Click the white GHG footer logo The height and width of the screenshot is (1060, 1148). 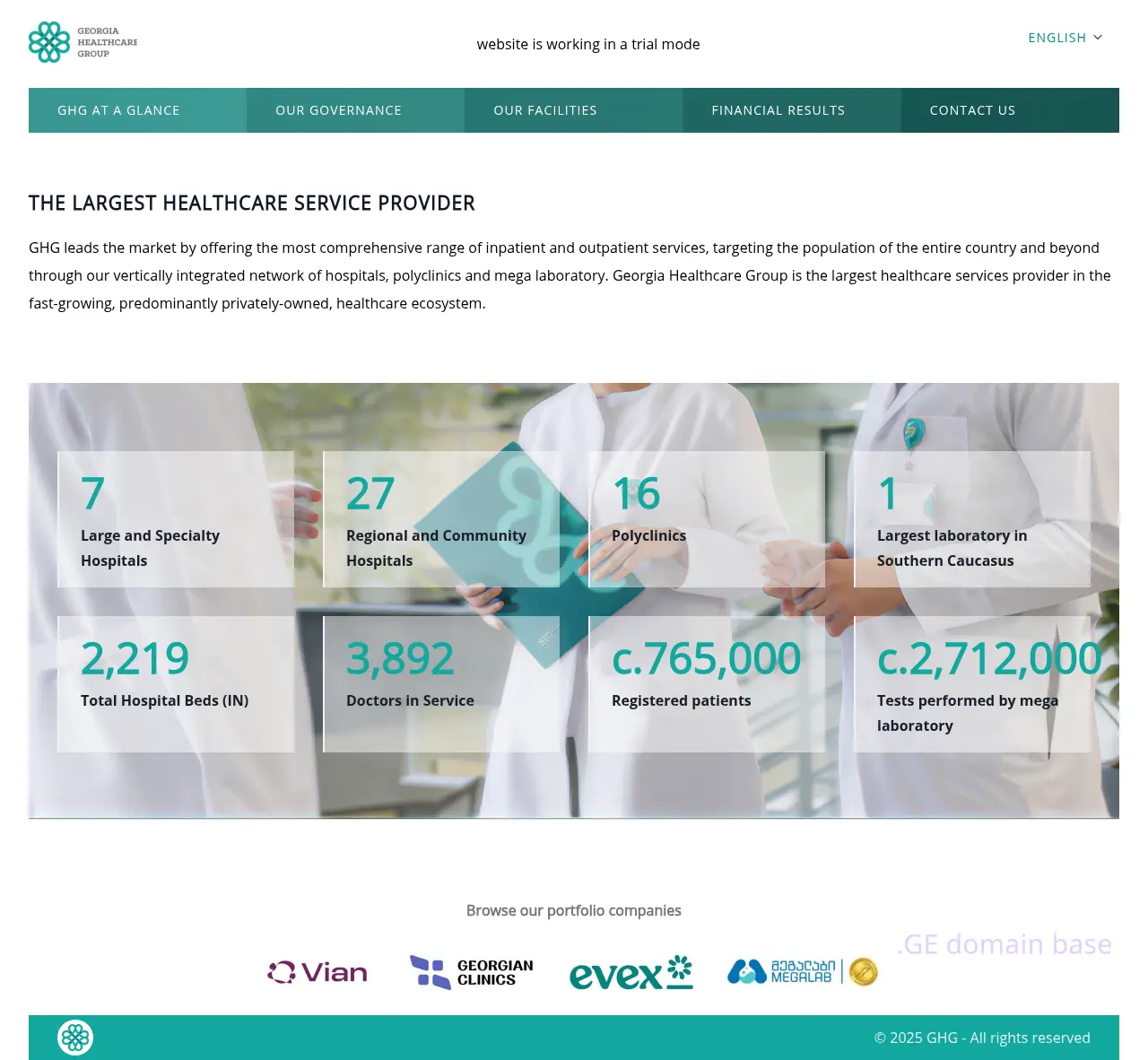tap(75, 1038)
